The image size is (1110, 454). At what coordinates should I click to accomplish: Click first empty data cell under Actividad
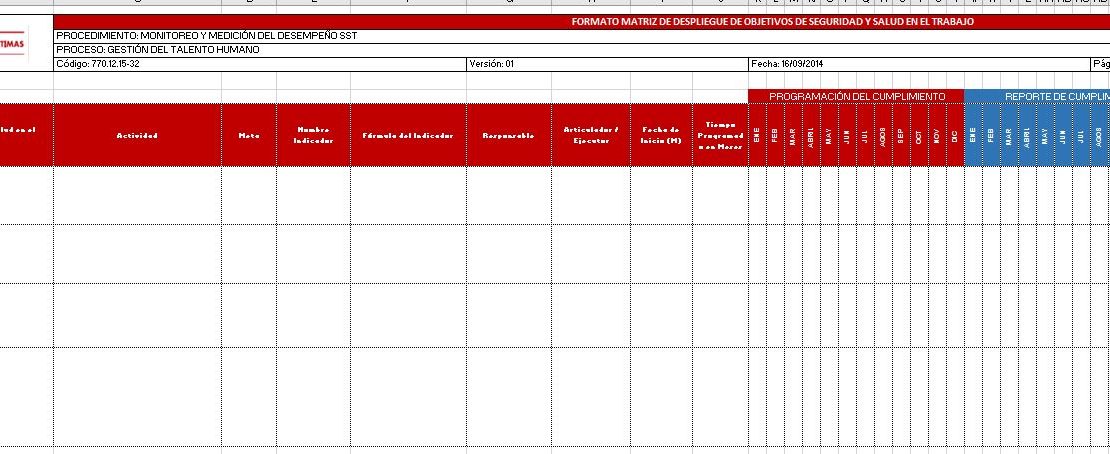(137, 195)
